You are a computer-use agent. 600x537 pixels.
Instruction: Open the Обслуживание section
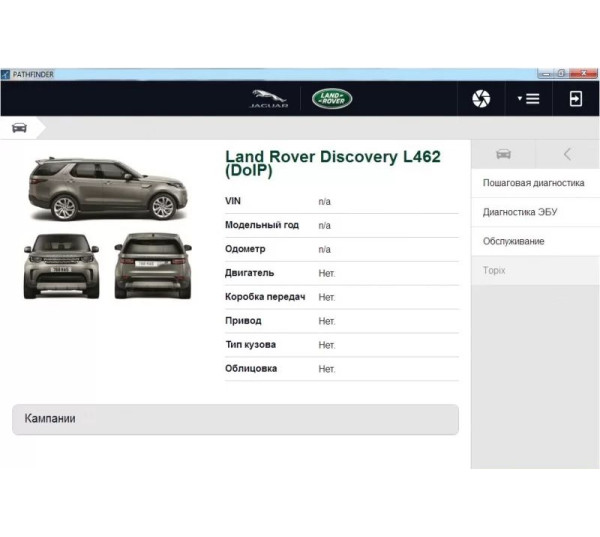click(514, 241)
